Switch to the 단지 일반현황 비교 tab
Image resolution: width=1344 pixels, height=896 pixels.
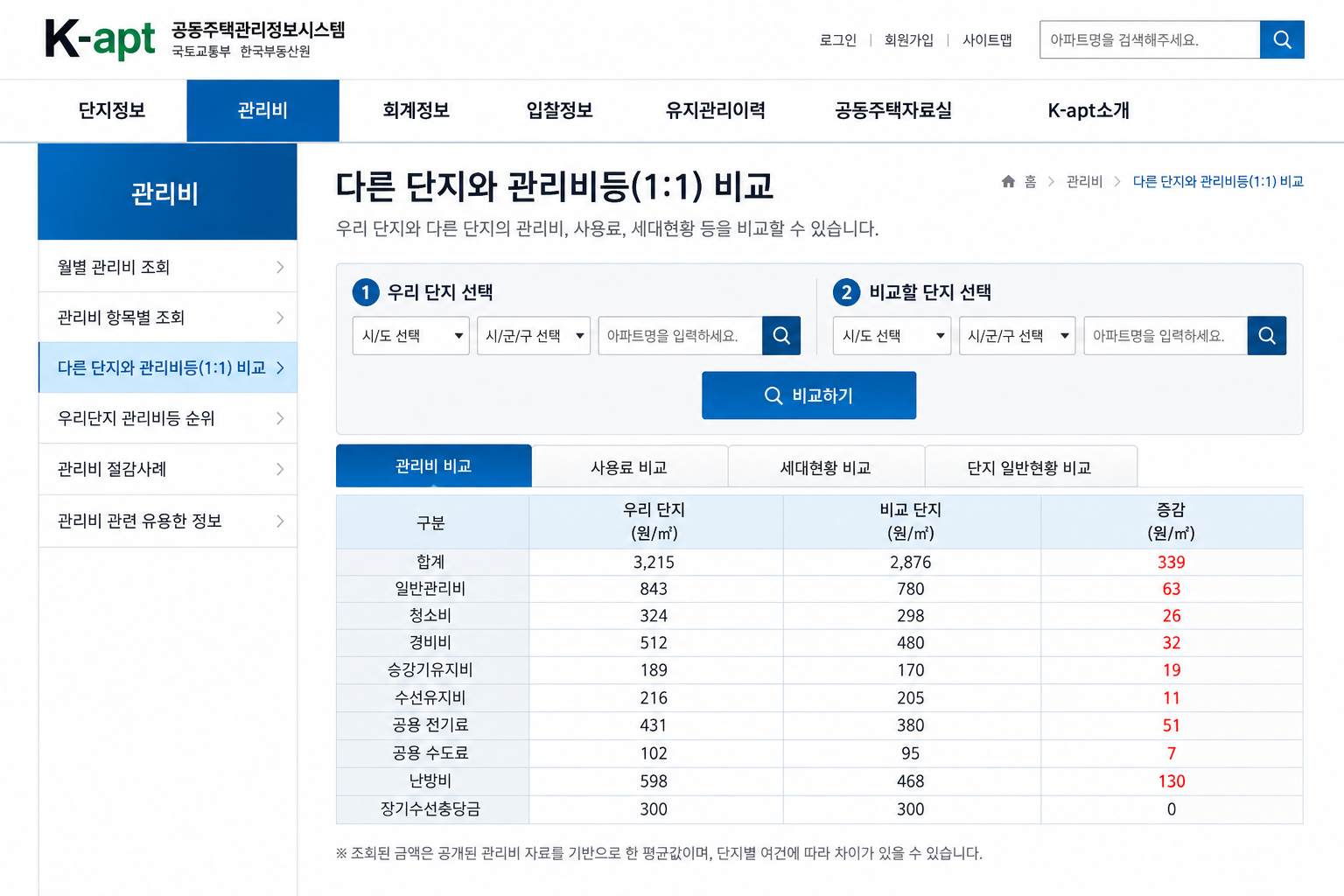tap(1030, 467)
